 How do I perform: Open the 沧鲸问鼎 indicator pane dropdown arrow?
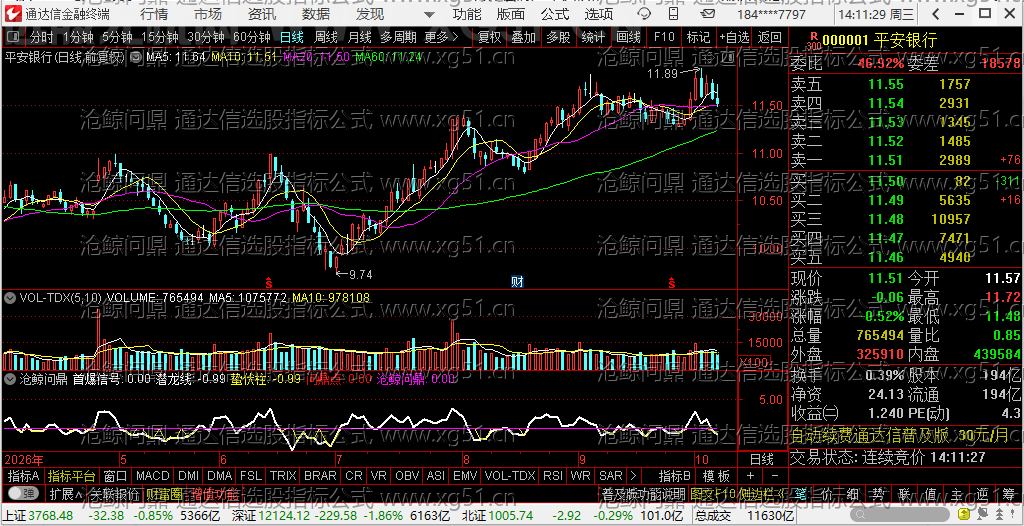coord(10,378)
